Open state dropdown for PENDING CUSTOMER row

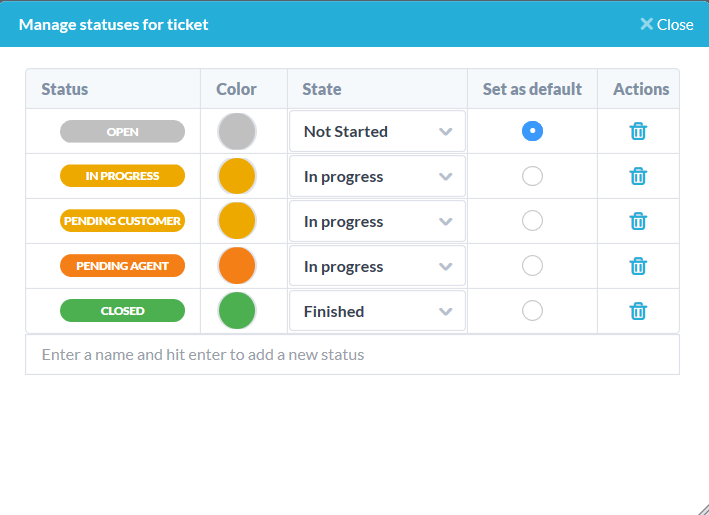[377, 221]
